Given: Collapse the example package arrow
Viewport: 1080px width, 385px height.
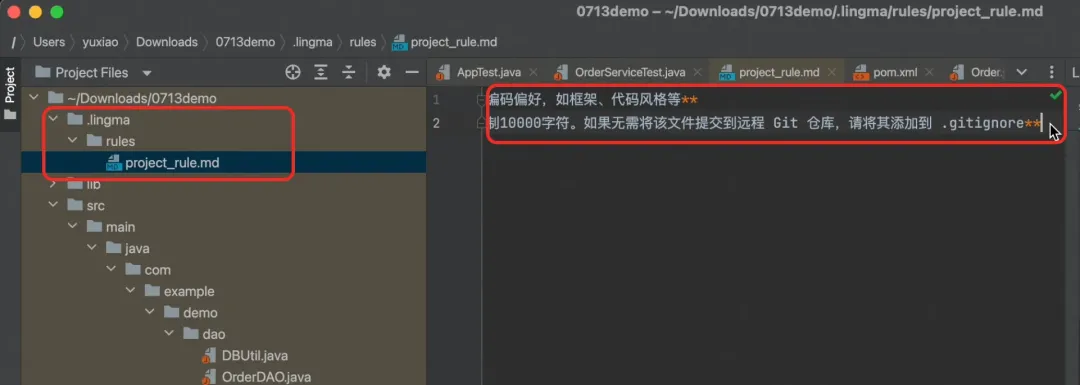Looking at the screenshot, I should (x=129, y=291).
